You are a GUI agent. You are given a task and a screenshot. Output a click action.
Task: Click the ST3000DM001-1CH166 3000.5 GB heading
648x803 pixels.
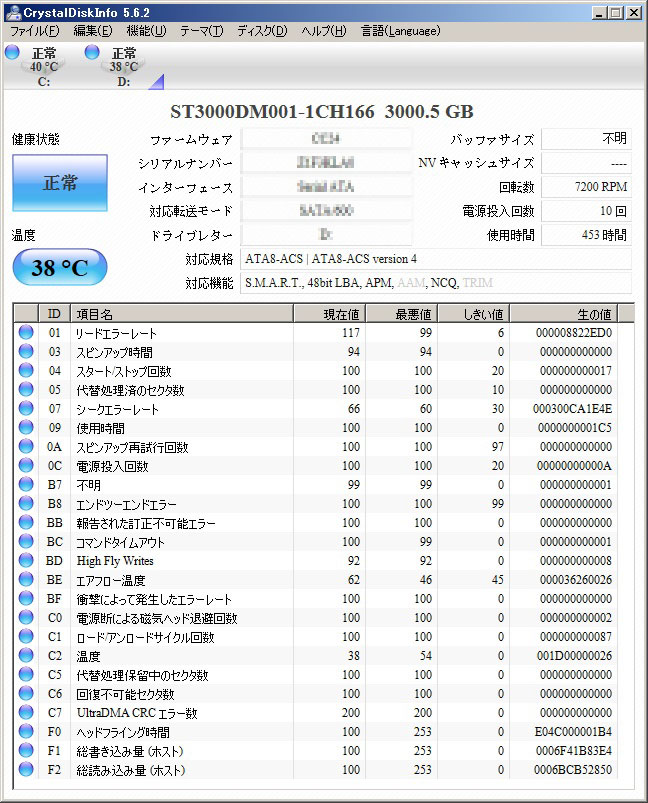322,111
